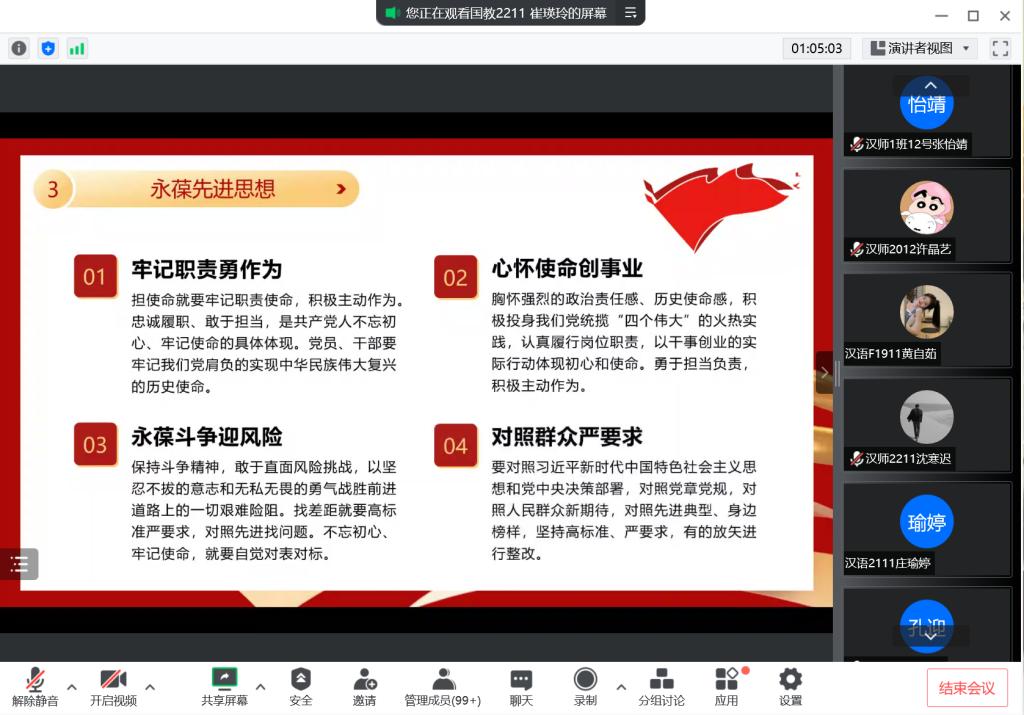Image resolution: width=1024 pixels, height=715 pixels.
Task: Select 汉师2012许晶艺 participant video thumbnail
Action: click(927, 214)
